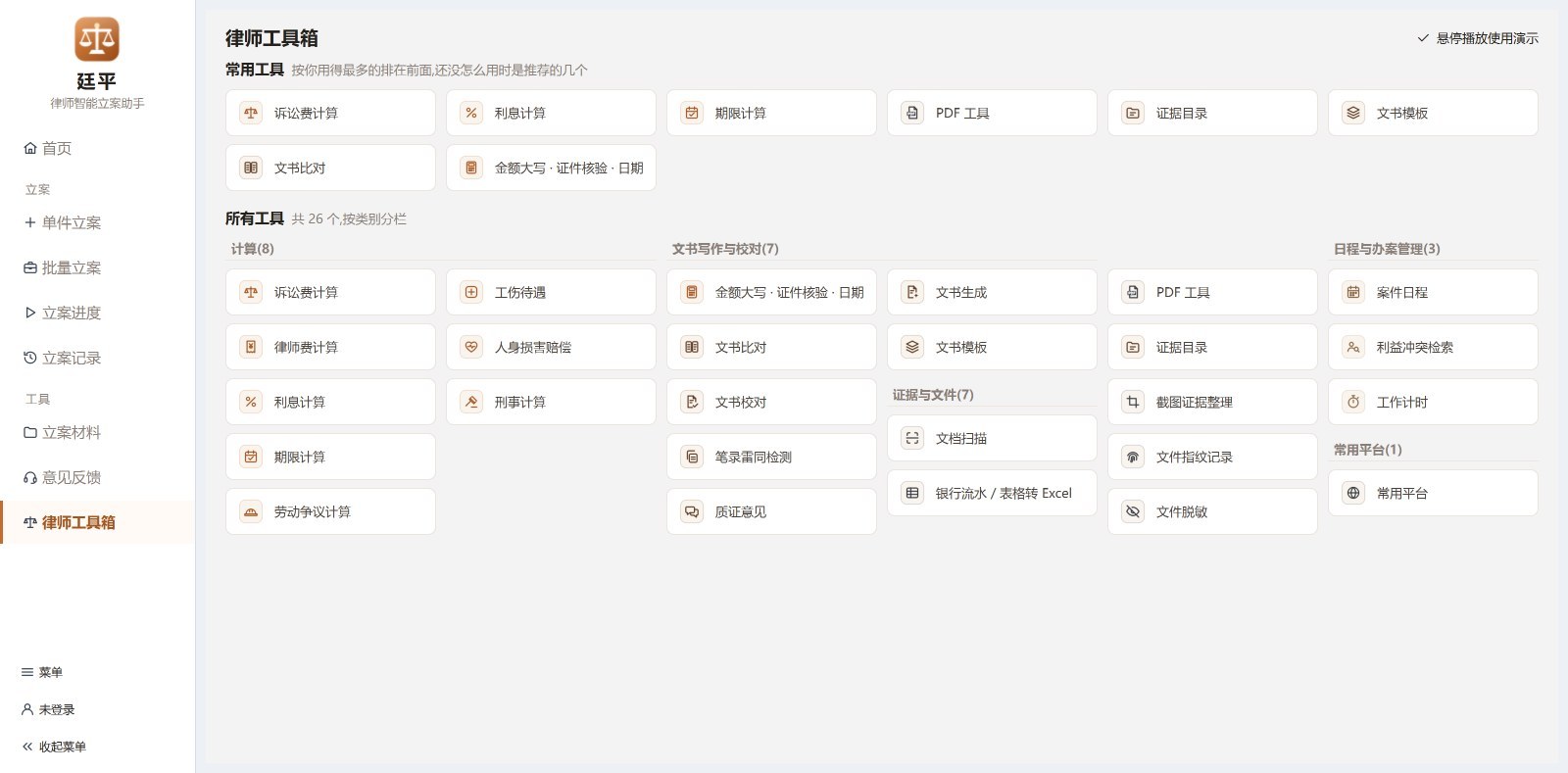
Task: Click the 劳动争议计算 icon
Action: click(x=251, y=511)
